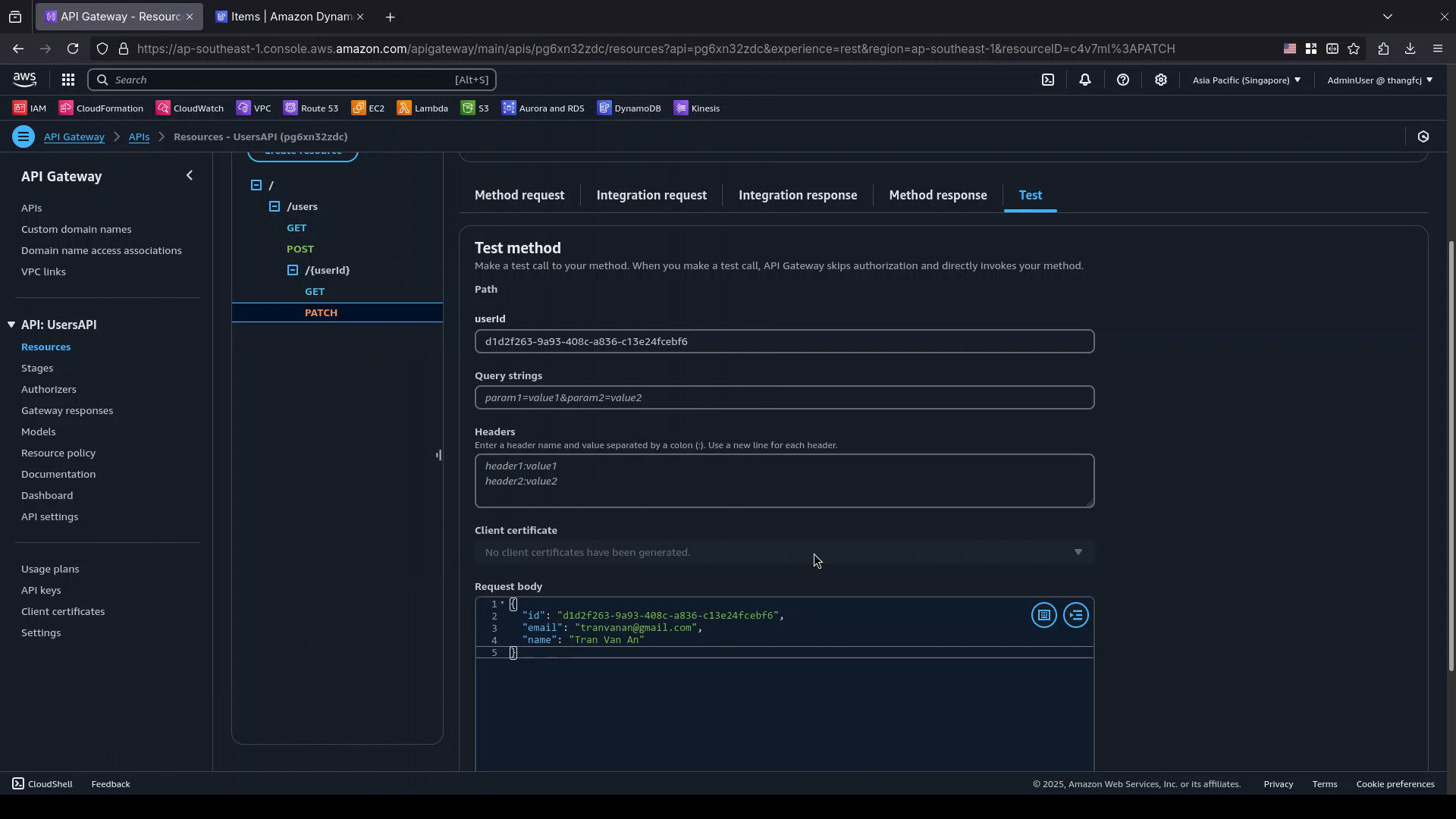Open the console settings gear
Viewport: 1456px width, 819px height.
tap(1161, 80)
